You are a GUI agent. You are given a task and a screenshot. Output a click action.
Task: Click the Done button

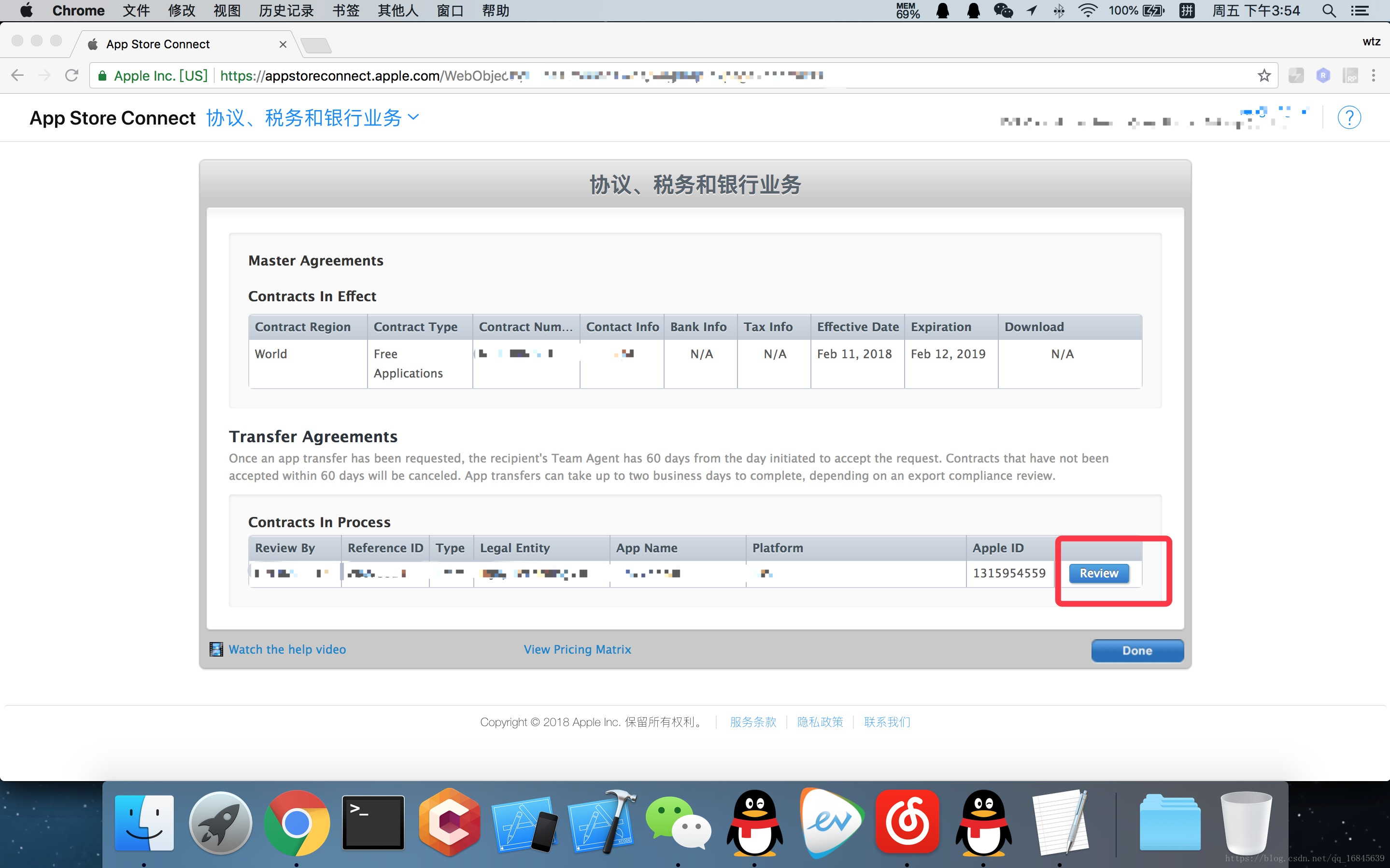1137,650
